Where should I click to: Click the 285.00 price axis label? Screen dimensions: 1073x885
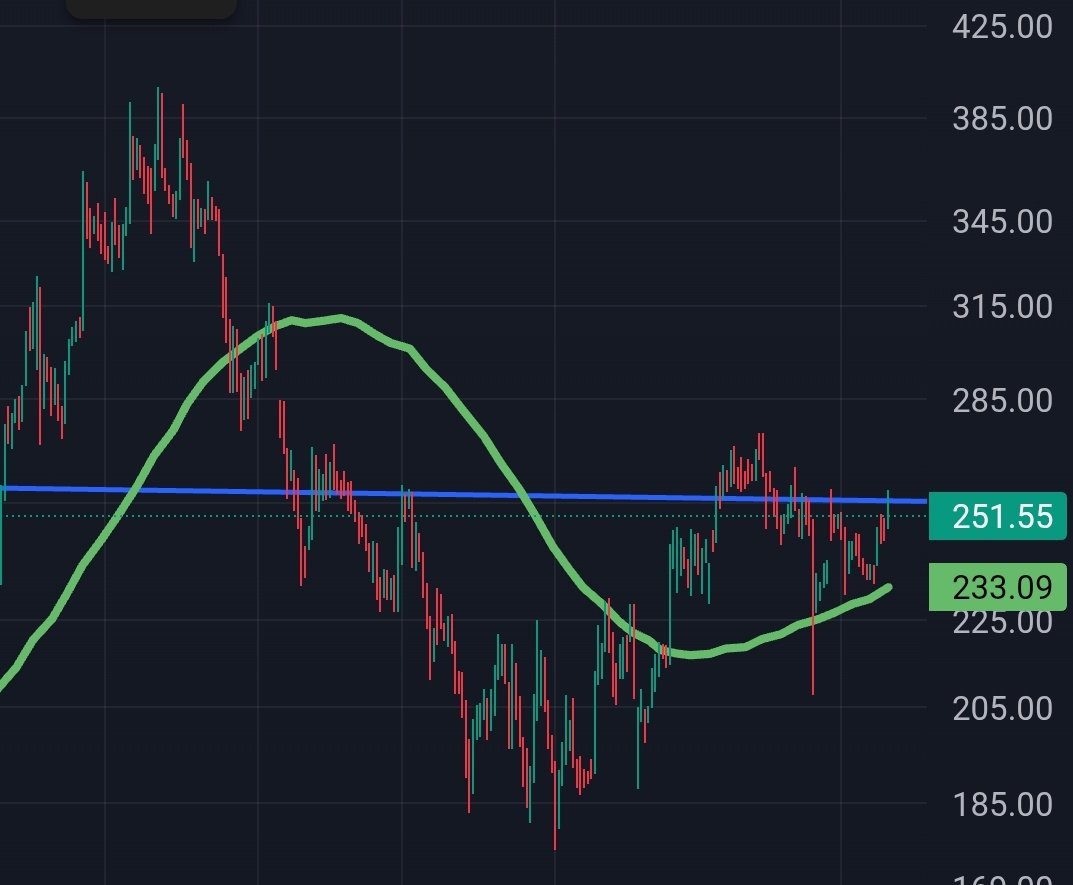click(1002, 400)
